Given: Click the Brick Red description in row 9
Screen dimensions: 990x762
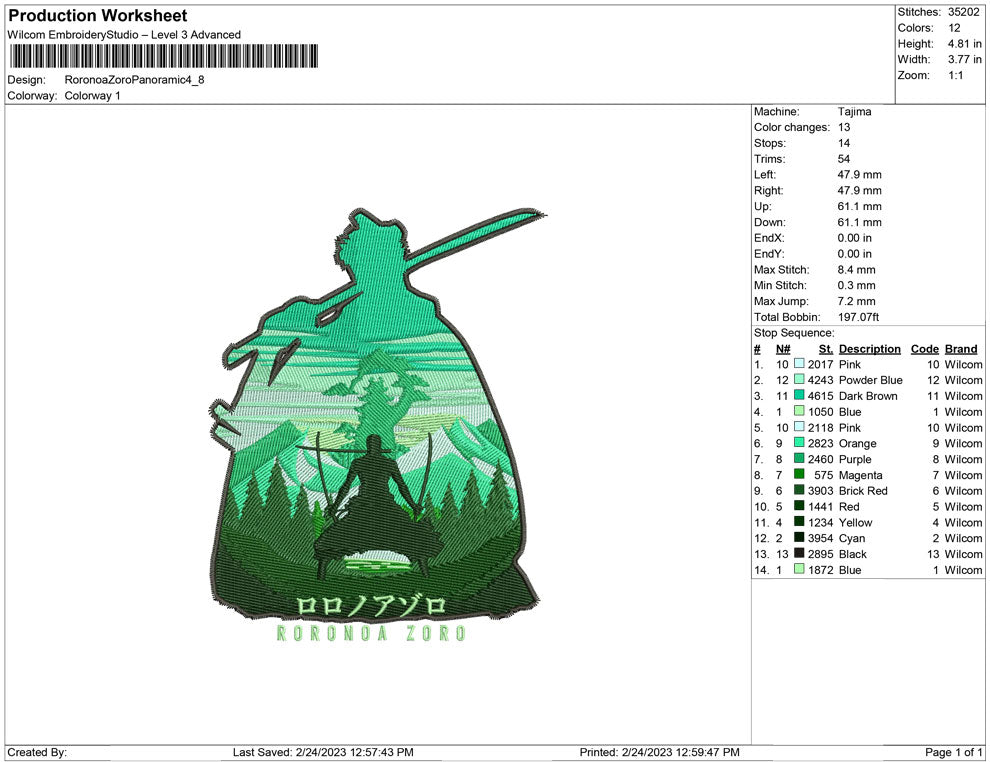Looking at the screenshot, I should (x=863, y=490).
